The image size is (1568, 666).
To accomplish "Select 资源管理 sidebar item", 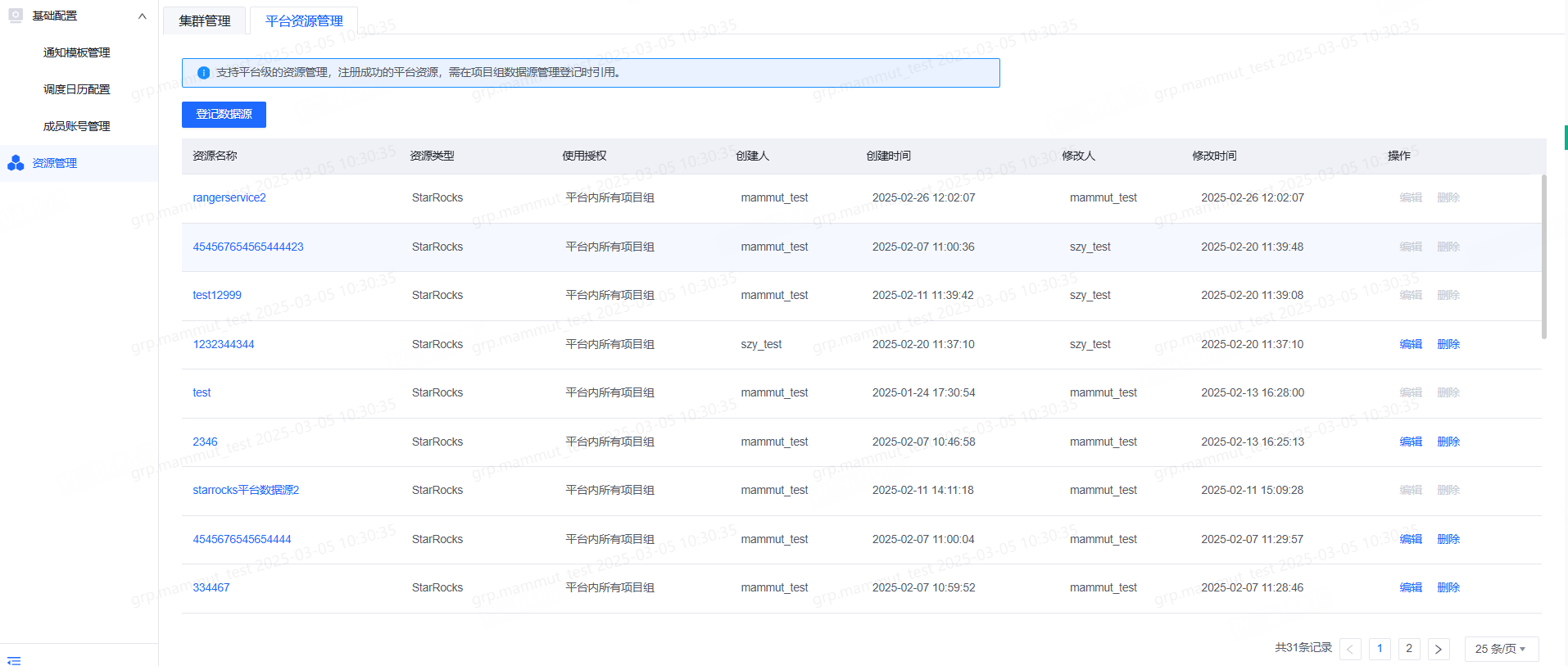I will pos(79,163).
